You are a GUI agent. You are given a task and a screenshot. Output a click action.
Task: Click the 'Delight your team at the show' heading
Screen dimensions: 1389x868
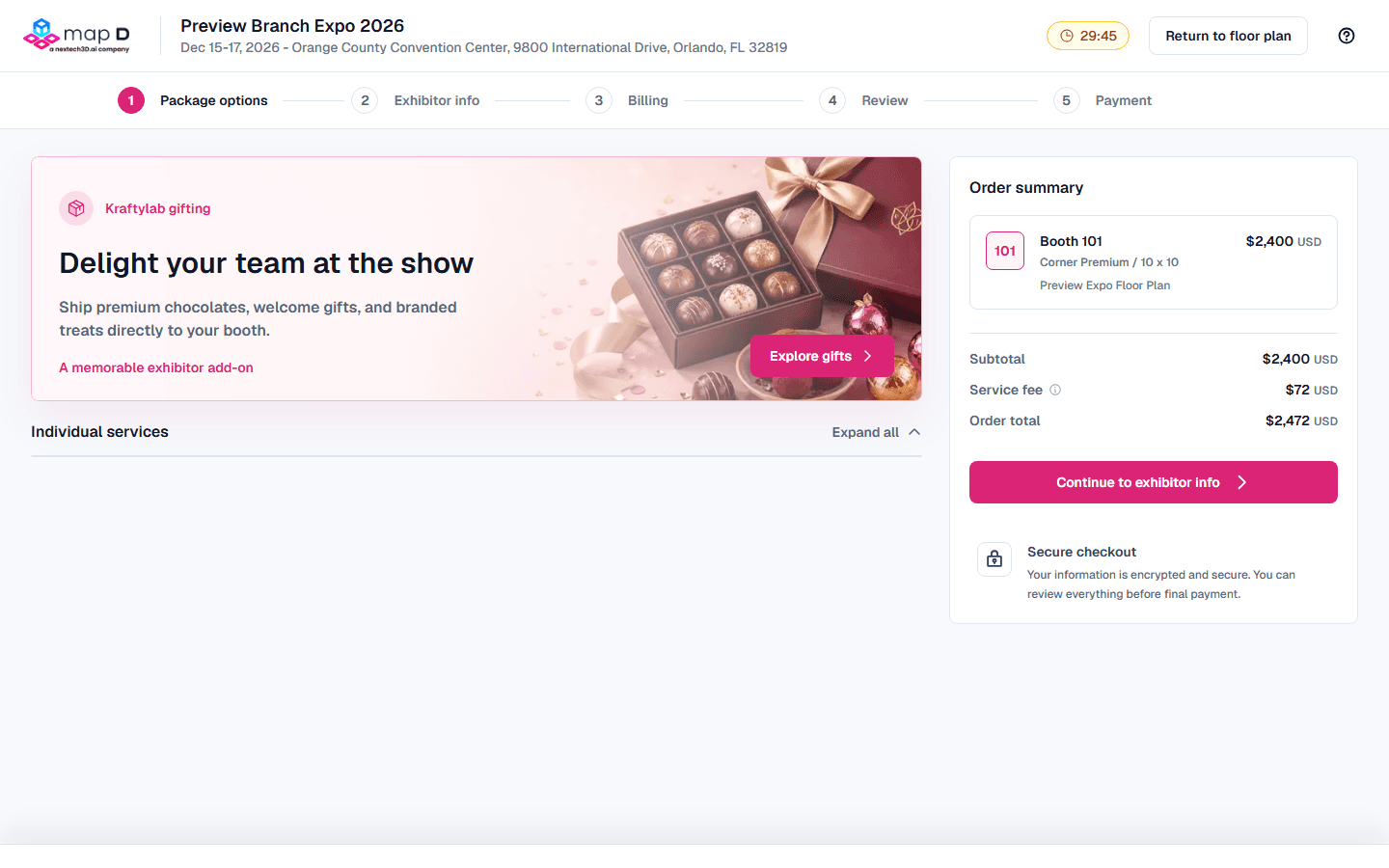266,263
